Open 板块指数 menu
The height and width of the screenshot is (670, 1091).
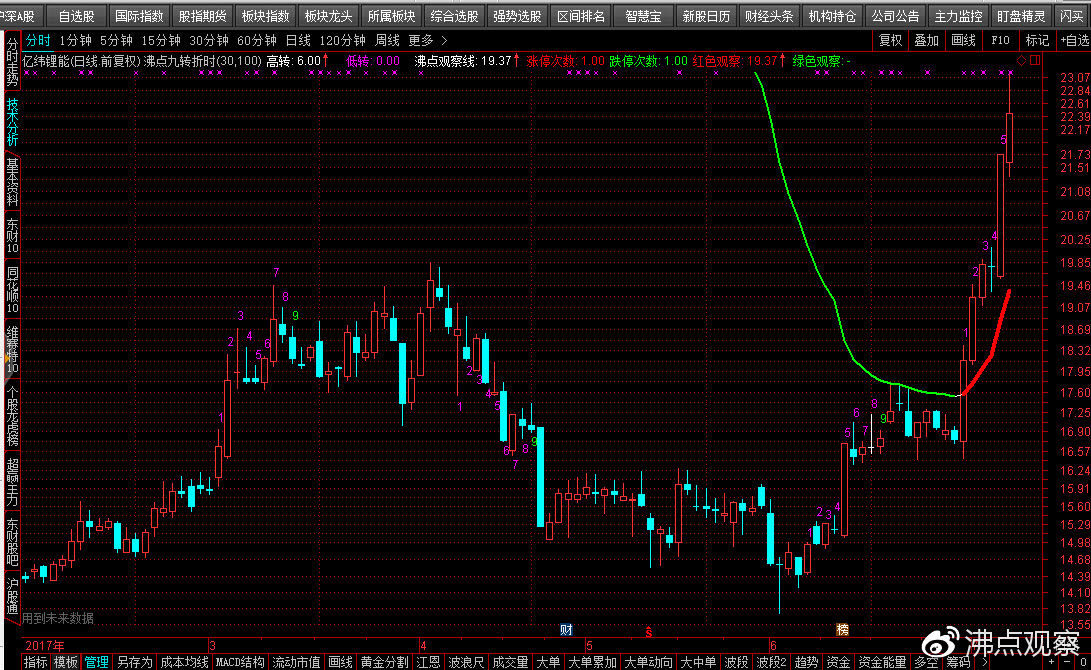coord(265,15)
